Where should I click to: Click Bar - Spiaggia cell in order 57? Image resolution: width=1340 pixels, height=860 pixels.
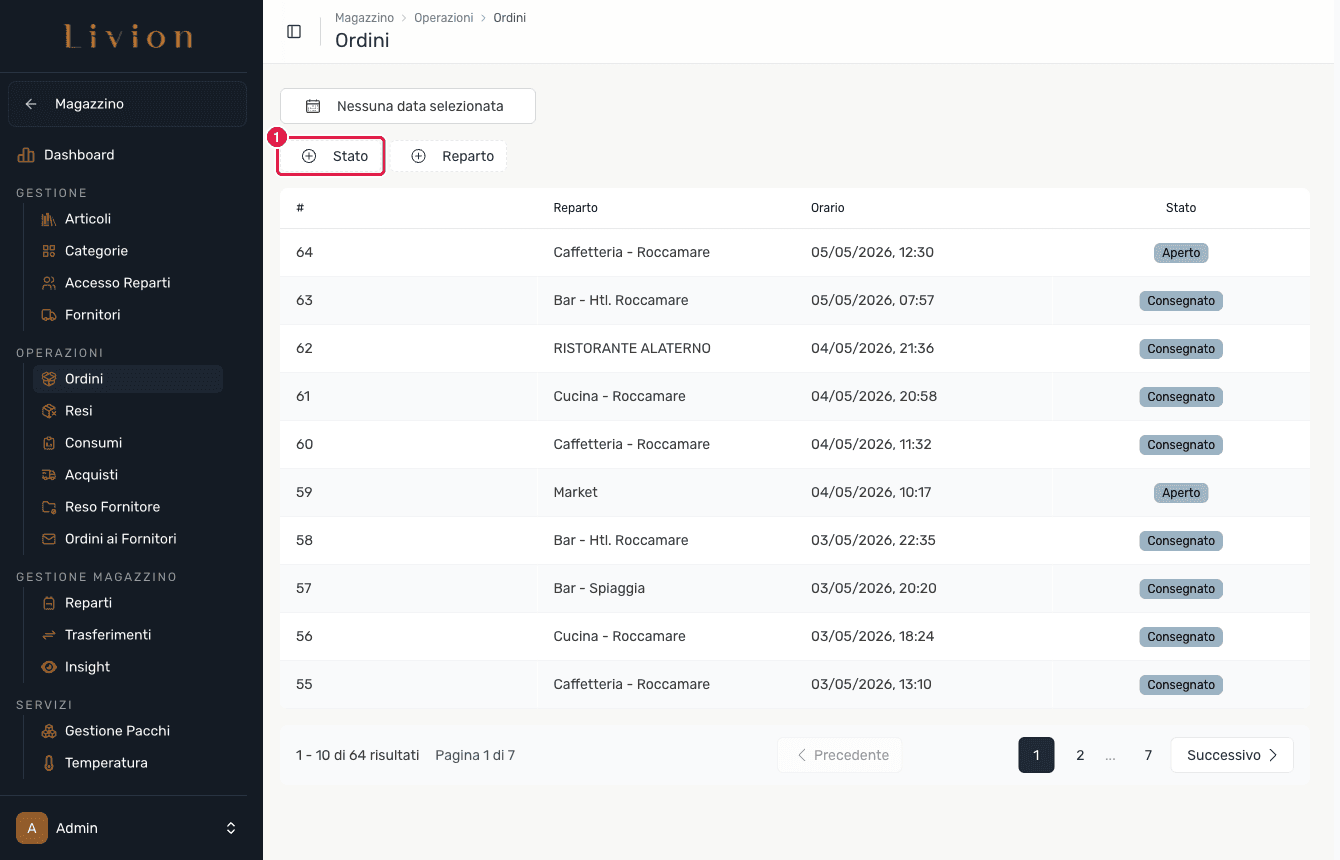coord(599,589)
